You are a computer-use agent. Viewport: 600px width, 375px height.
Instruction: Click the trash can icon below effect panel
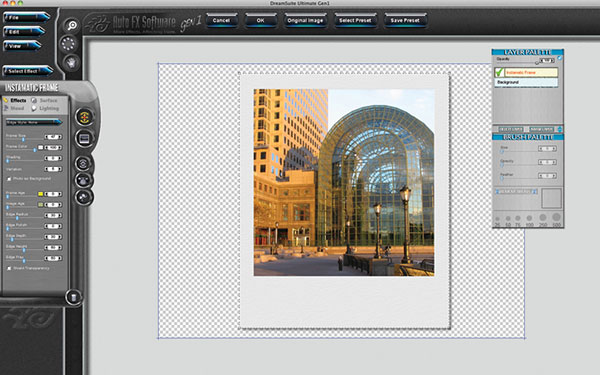click(x=73, y=297)
